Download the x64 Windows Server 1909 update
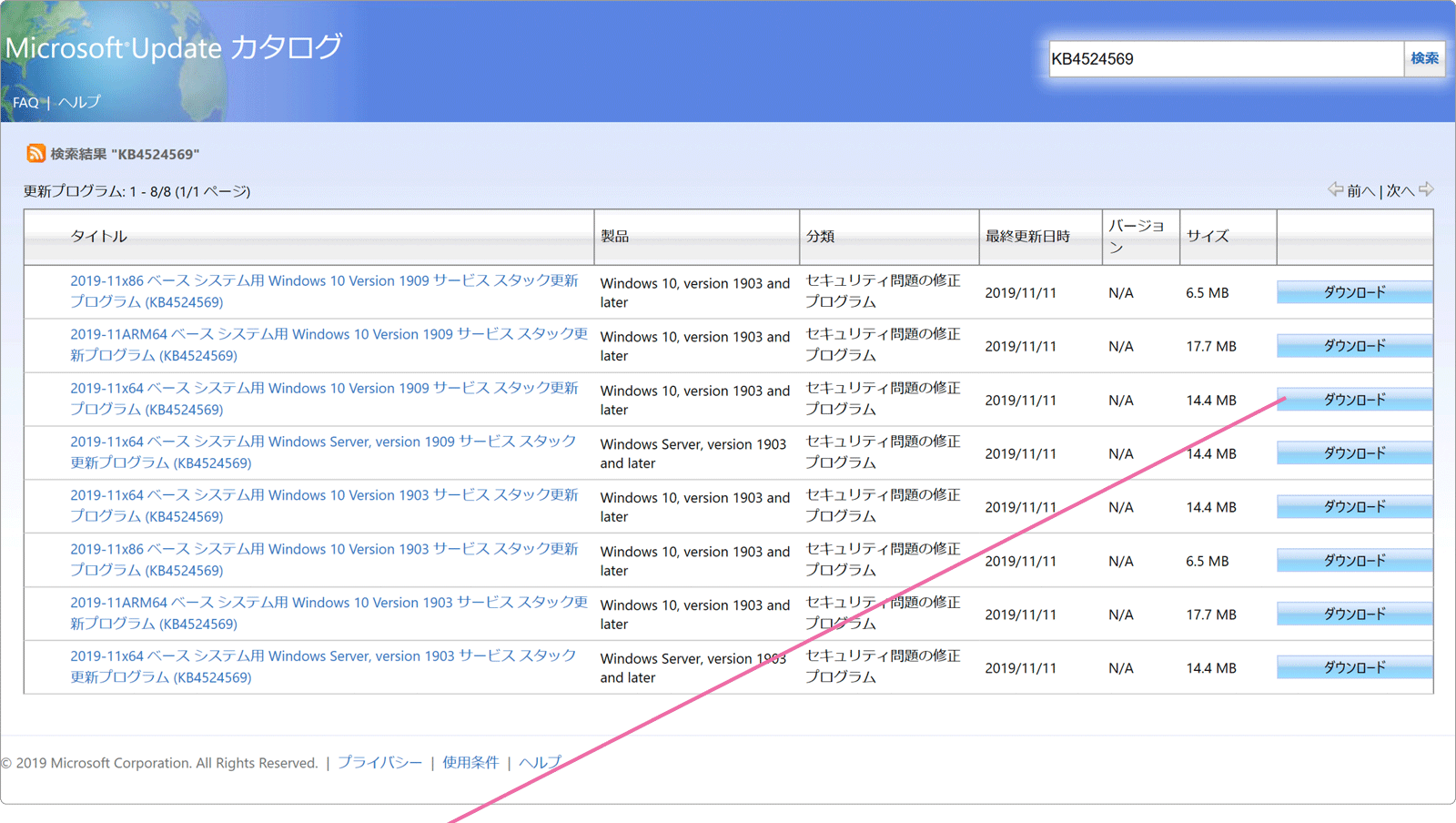The height and width of the screenshot is (823, 1456). (x=1354, y=453)
